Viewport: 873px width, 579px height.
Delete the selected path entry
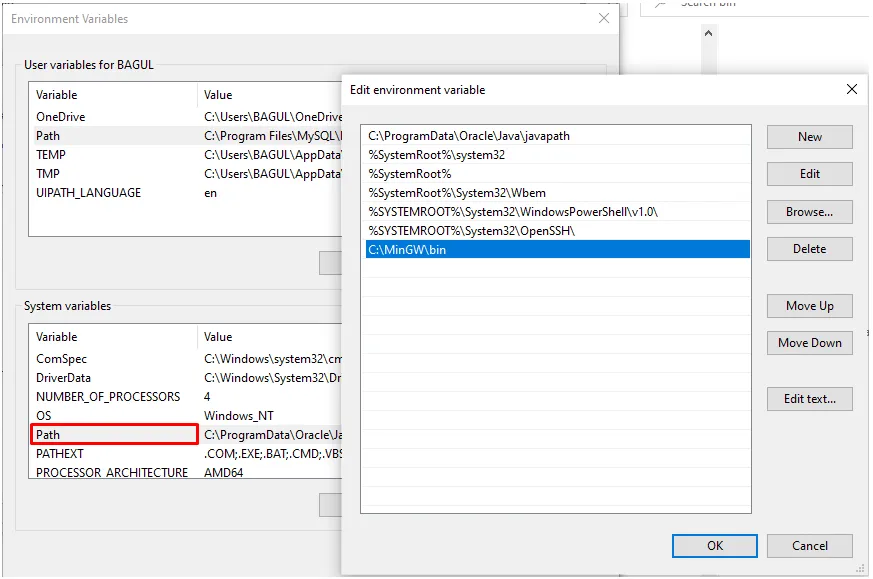[809, 249]
